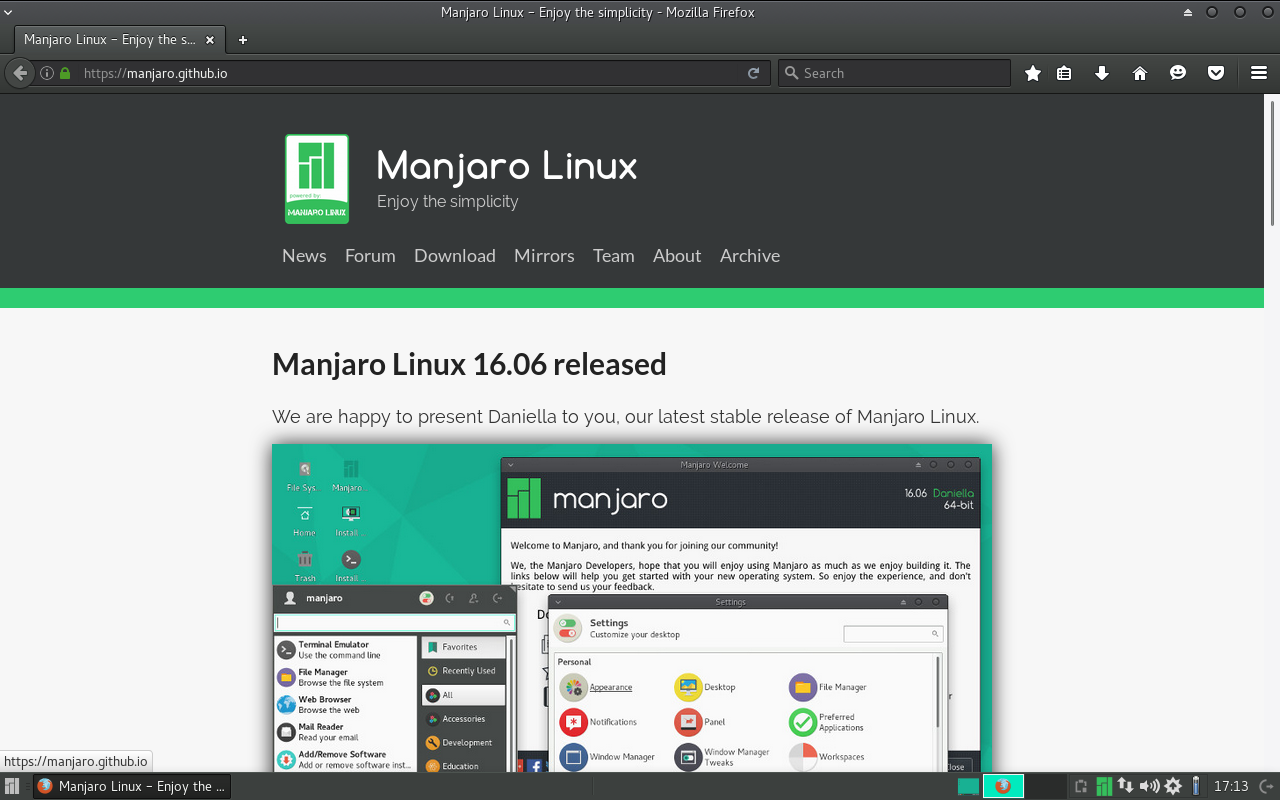Click the smiley face toolbar icon
The image size is (1280, 800).
pos(1178,73)
